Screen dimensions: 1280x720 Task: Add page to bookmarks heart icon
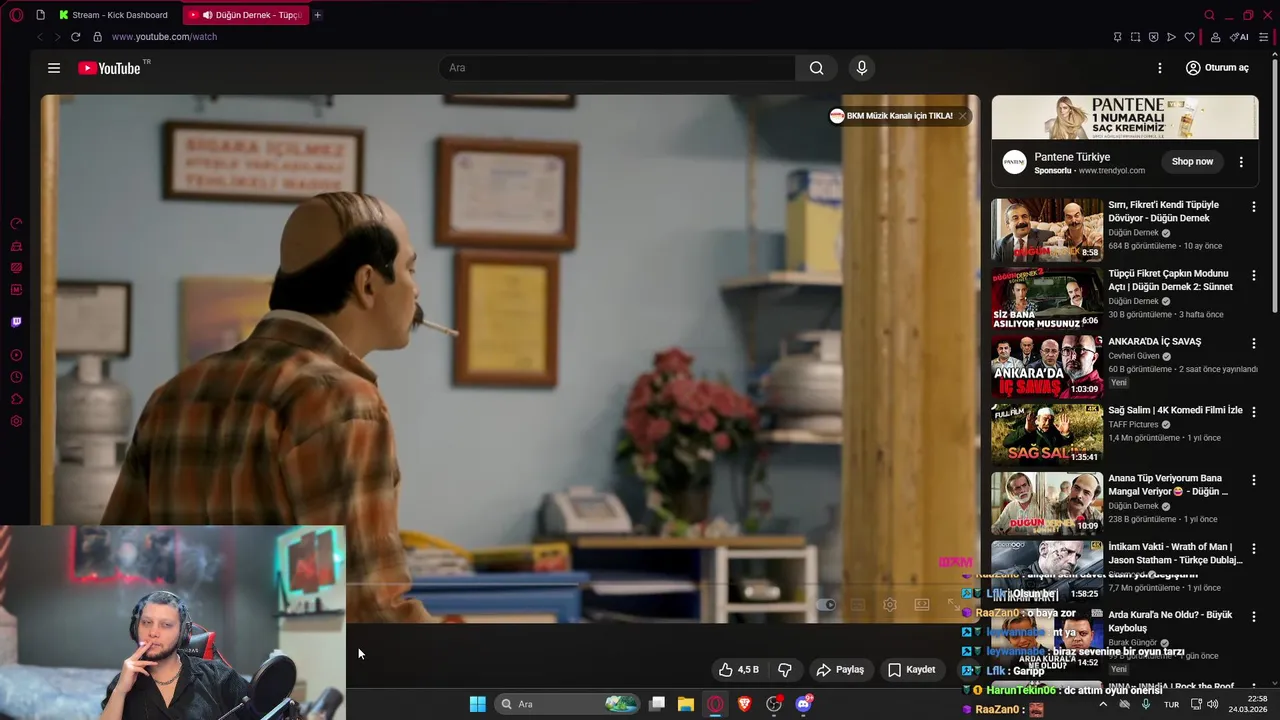pyautogui.click(x=1189, y=37)
